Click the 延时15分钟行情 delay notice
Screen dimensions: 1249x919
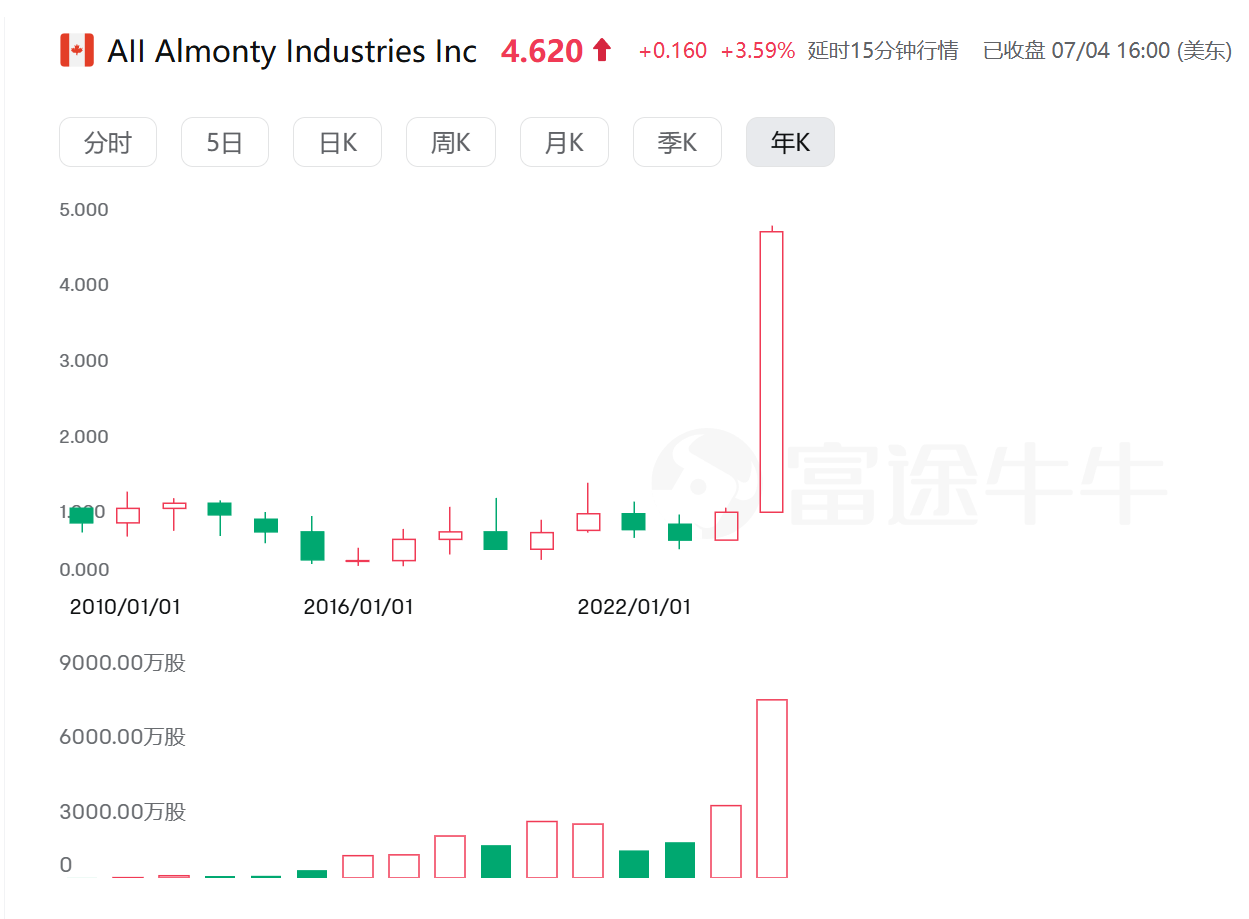coord(883,51)
